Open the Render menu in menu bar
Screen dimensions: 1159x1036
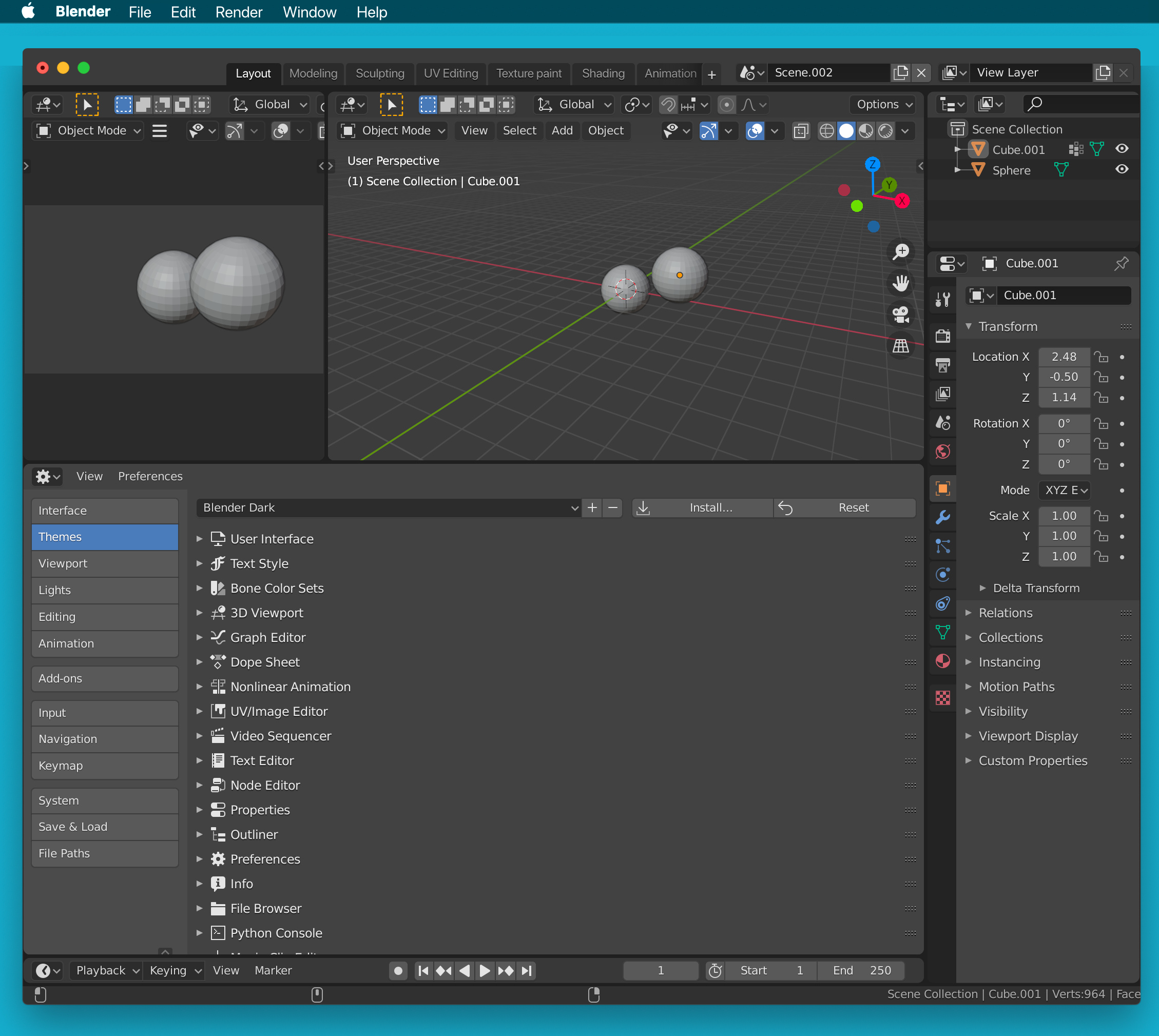click(x=239, y=12)
